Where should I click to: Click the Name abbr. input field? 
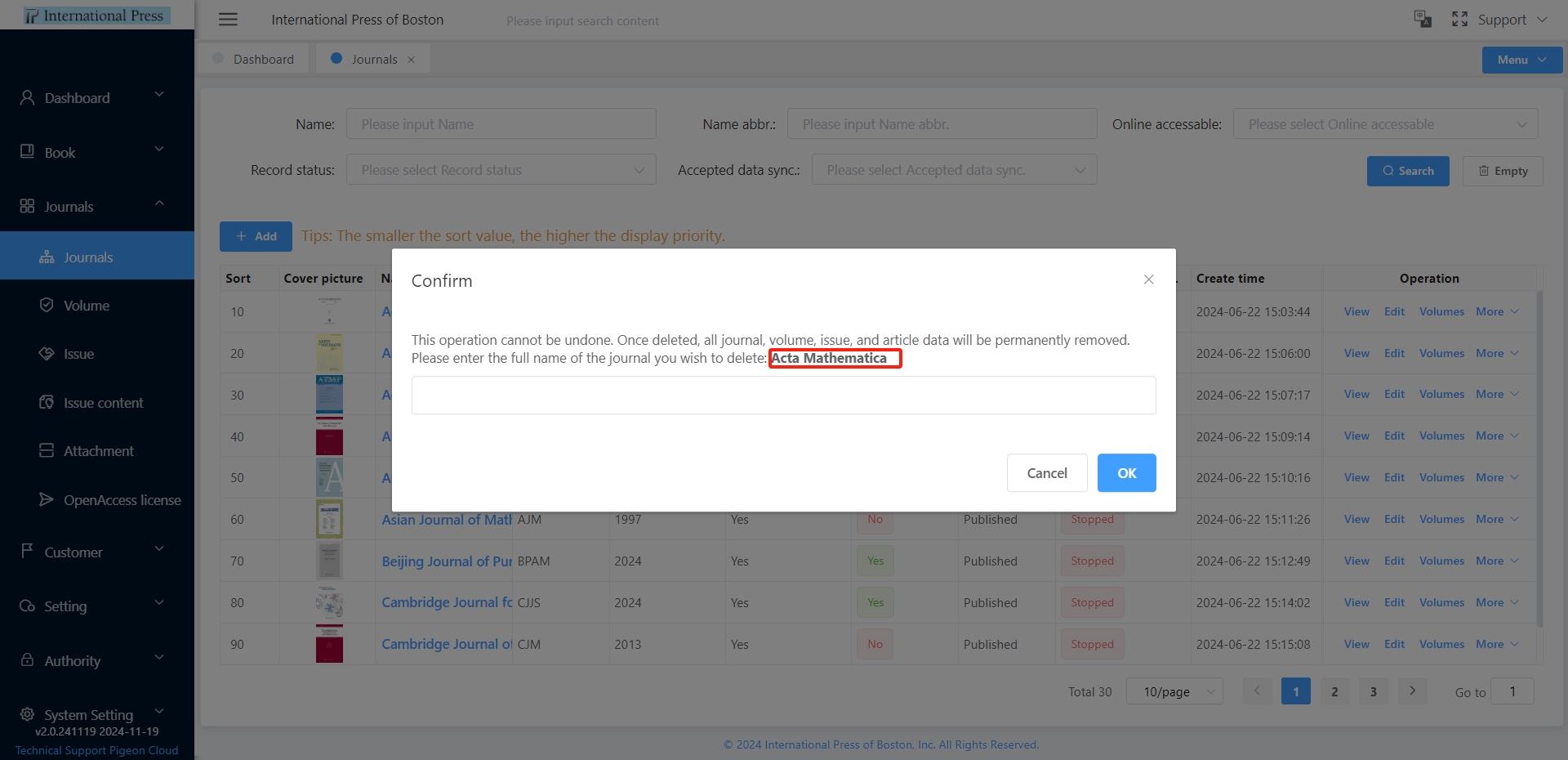[942, 124]
